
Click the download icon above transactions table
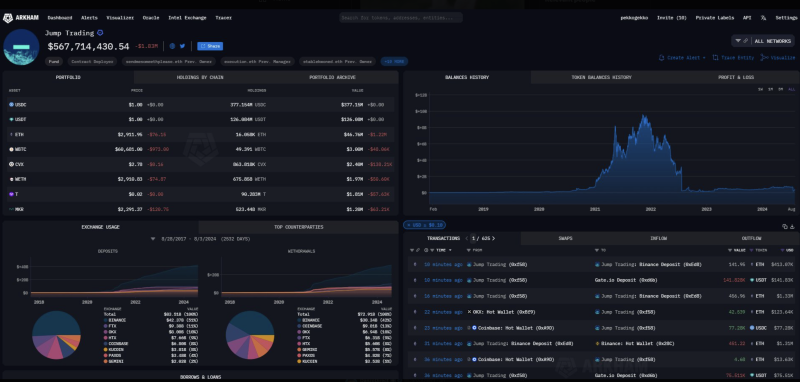coord(792,226)
